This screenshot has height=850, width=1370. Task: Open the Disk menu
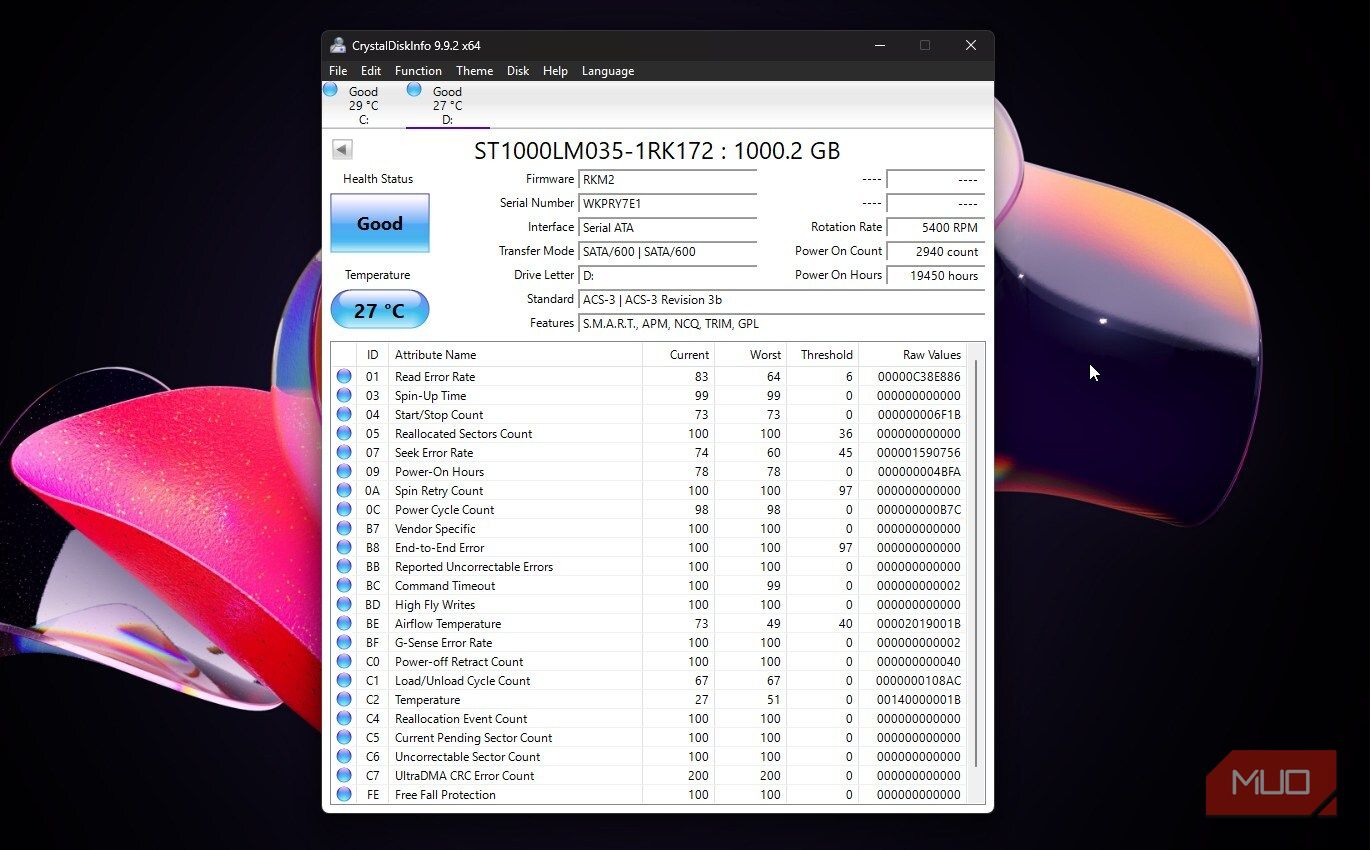[518, 71]
